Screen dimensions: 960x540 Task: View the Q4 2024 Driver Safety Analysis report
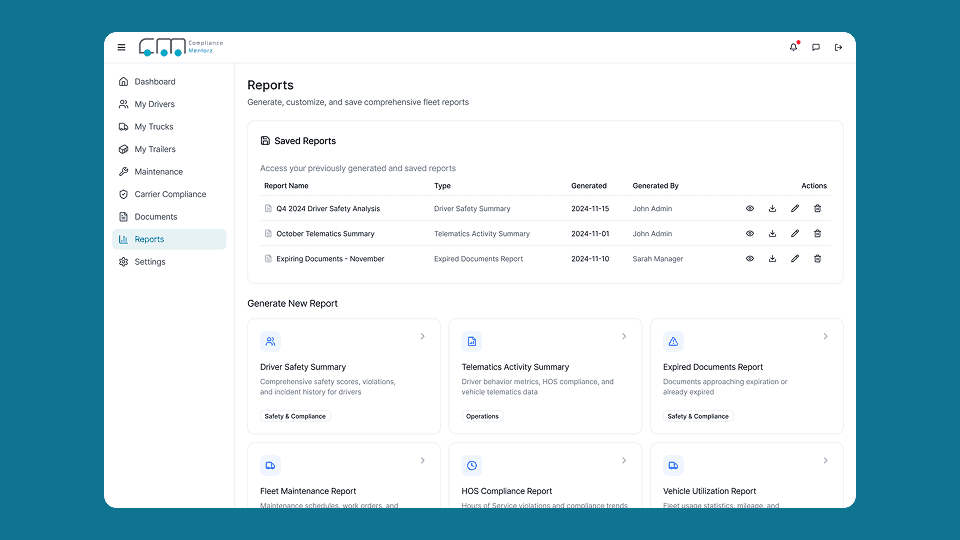(750, 209)
